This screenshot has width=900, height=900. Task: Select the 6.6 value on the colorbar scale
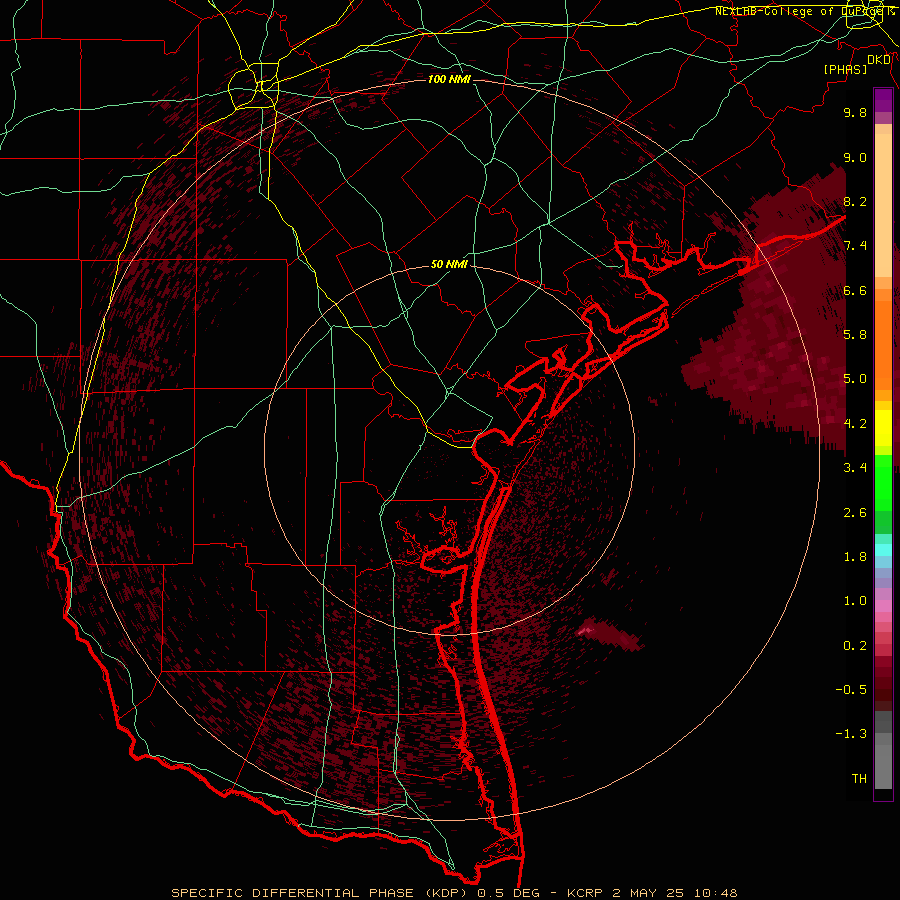[x=855, y=290]
